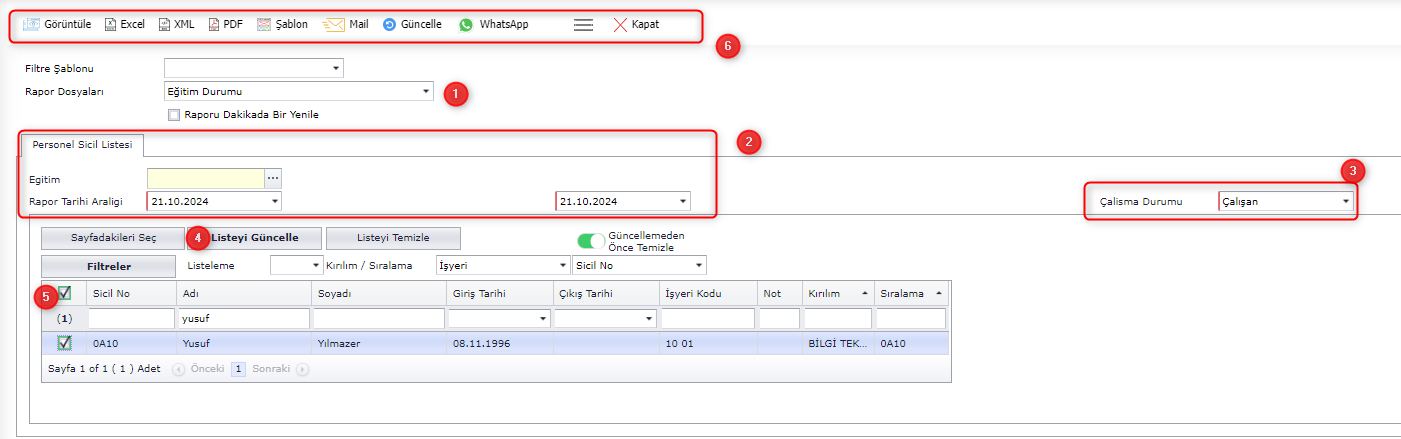This screenshot has height=439, width=1401.
Task: Click the Listeyi Temizle button
Action: coord(393,238)
